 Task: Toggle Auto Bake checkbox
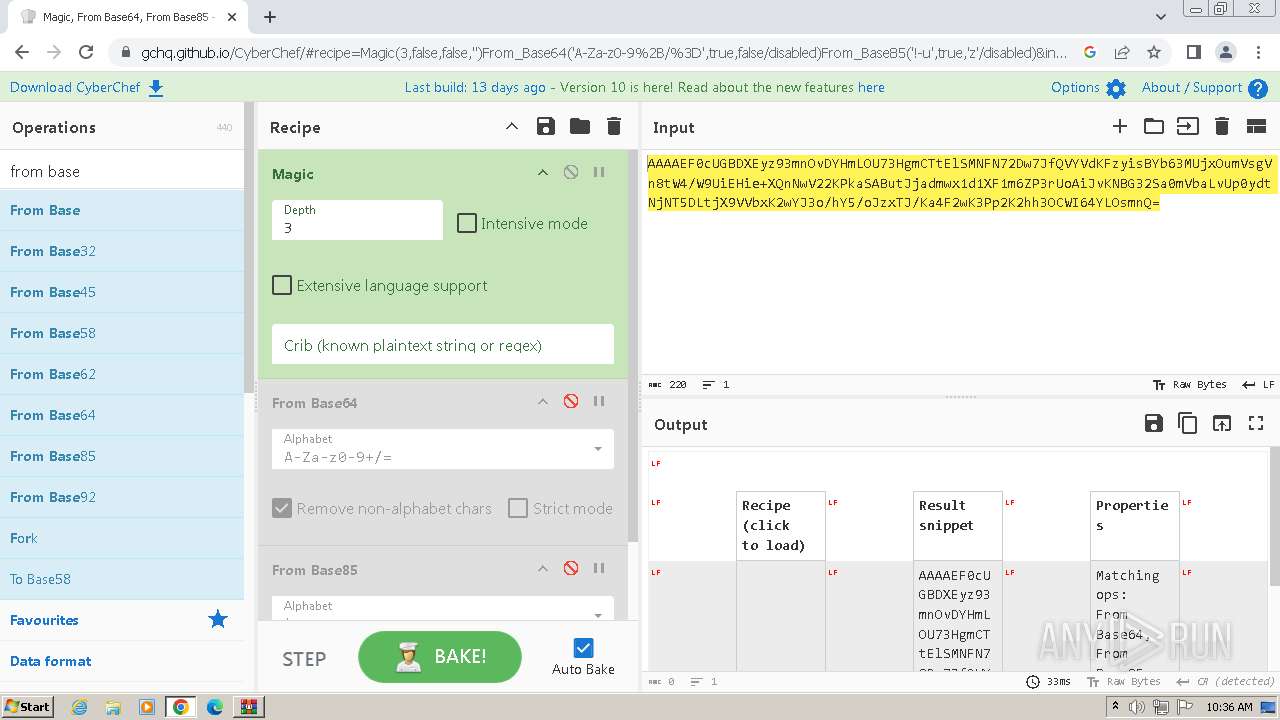coord(584,648)
